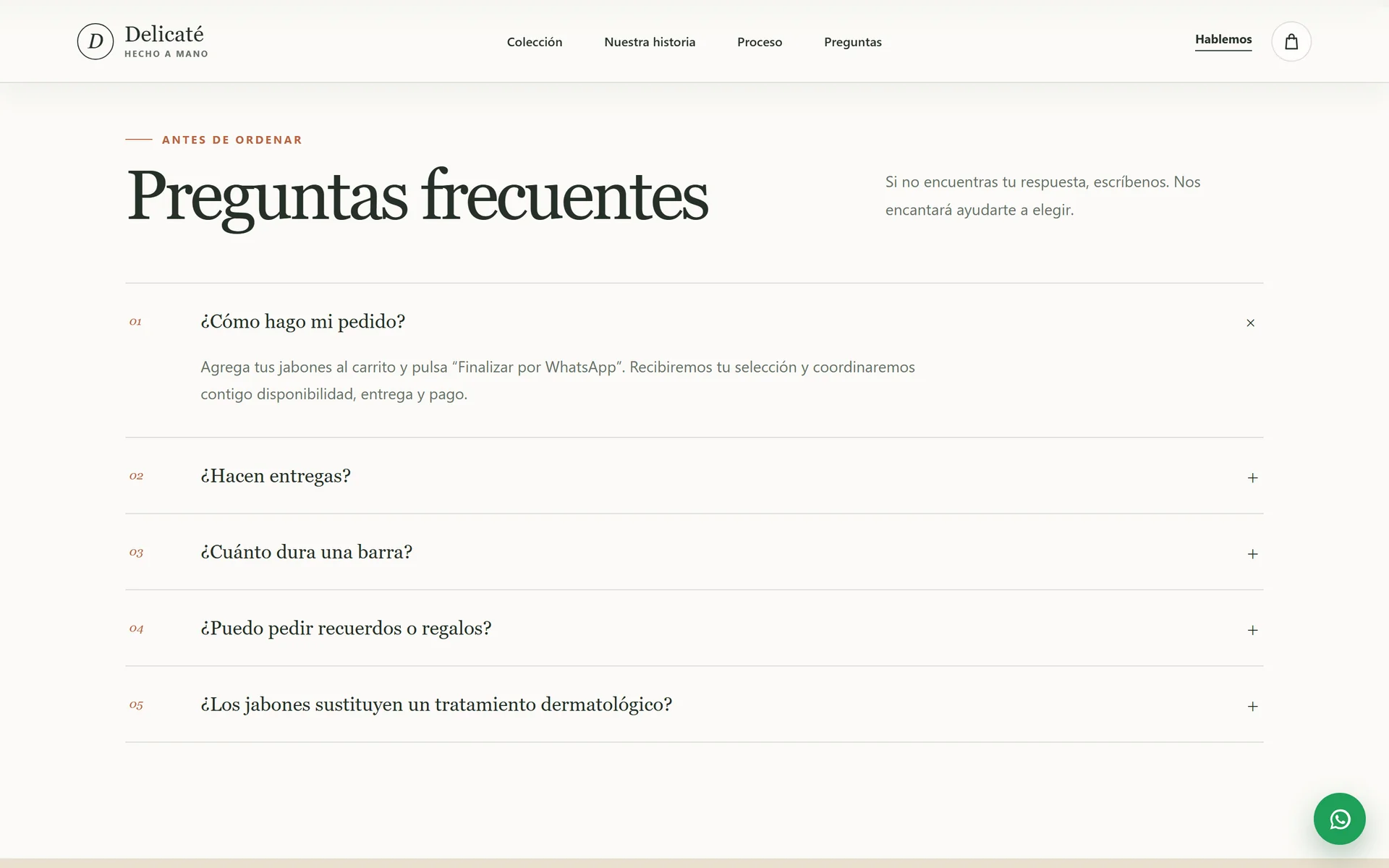Collapse the '¿Cómo hago mi pedido?' answer with the X
Image resolution: width=1389 pixels, height=868 pixels.
1251,323
